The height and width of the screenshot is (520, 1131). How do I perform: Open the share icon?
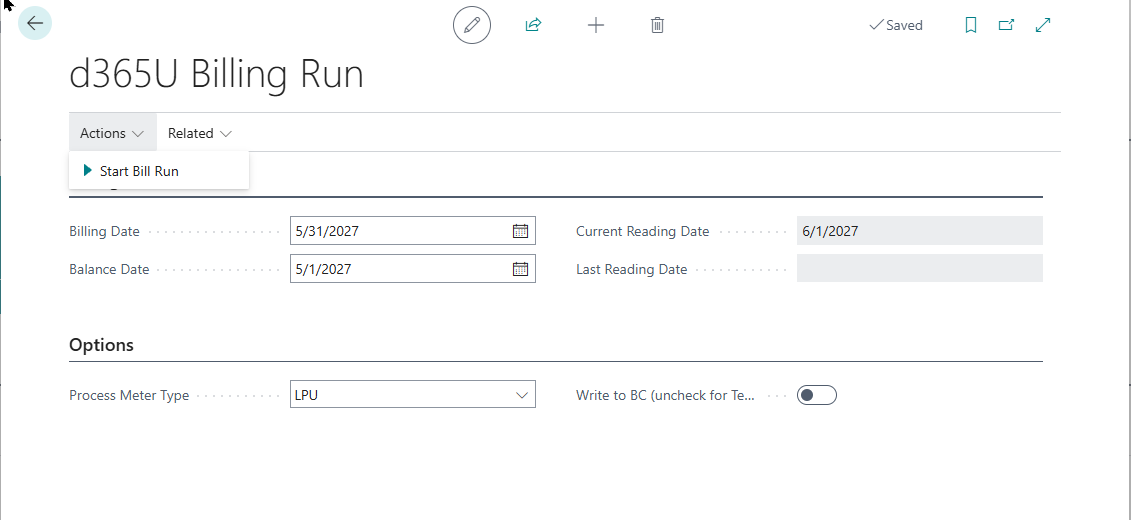point(533,25)
